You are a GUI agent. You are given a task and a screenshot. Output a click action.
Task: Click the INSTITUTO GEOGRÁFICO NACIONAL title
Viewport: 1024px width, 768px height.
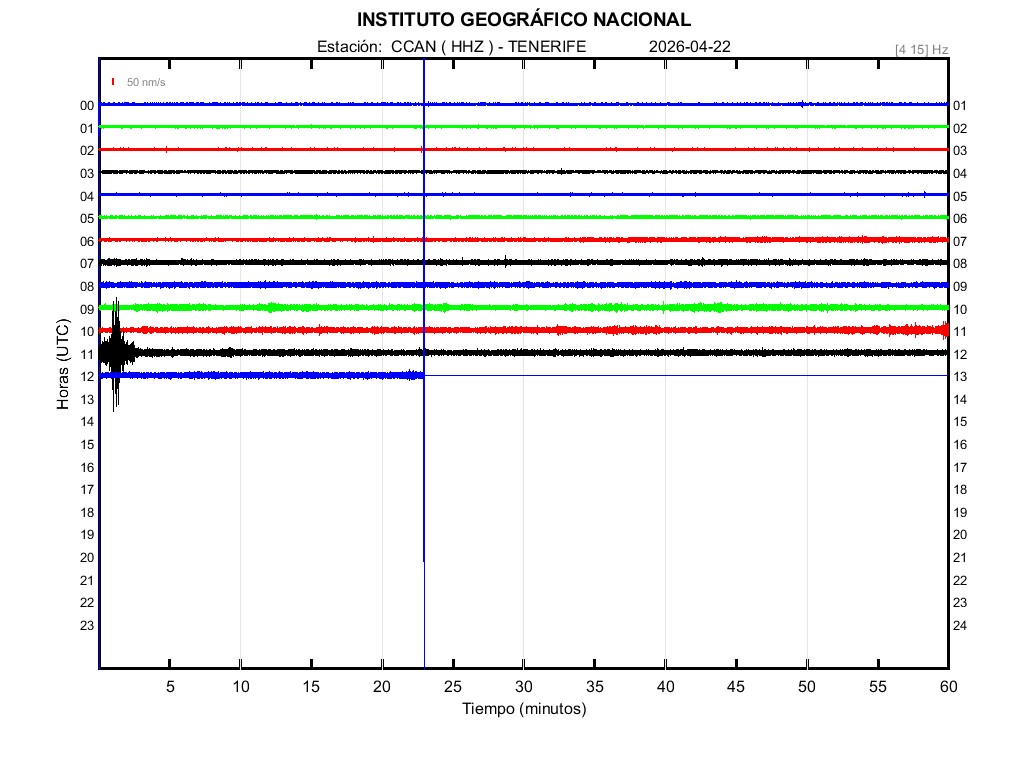[523, 20]
